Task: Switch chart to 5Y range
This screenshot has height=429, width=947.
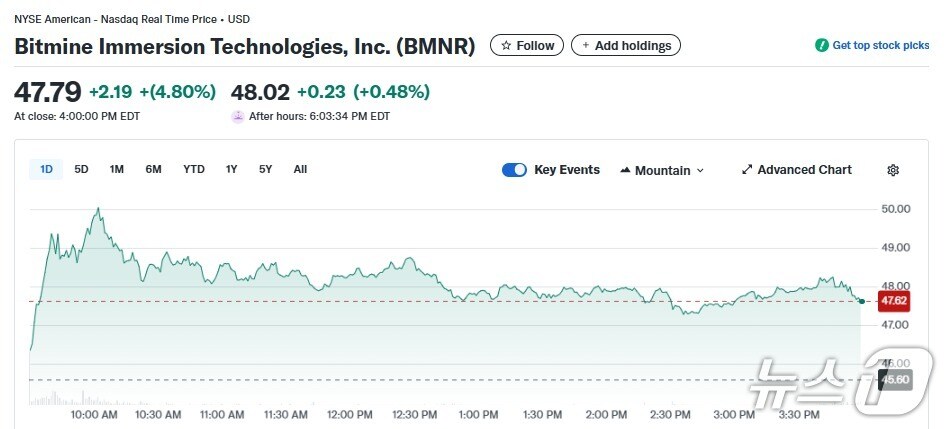Action: 265,169
